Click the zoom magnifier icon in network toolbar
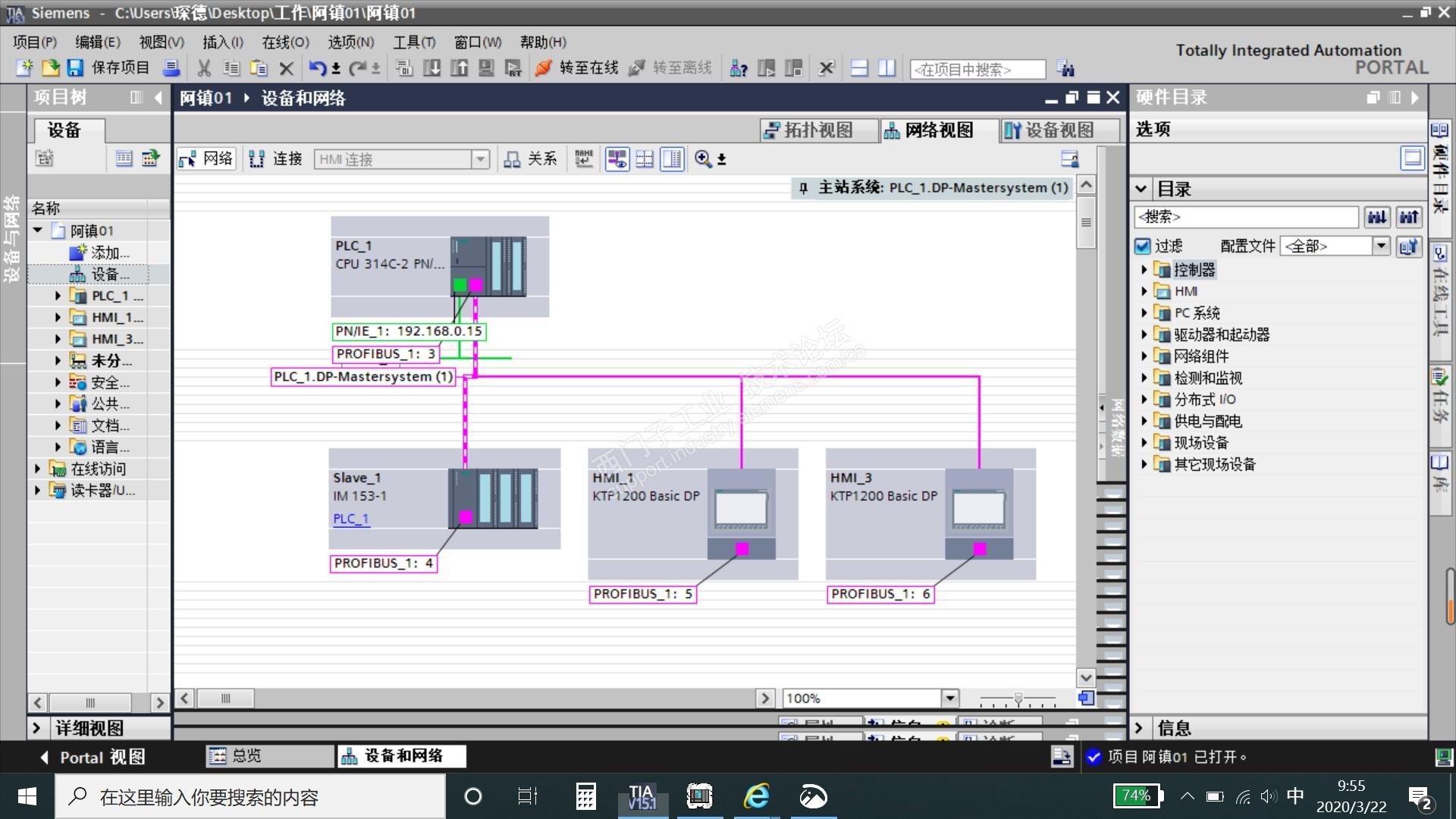The height and width of the screenshot is (819, 1456). (x=703, y=158)
